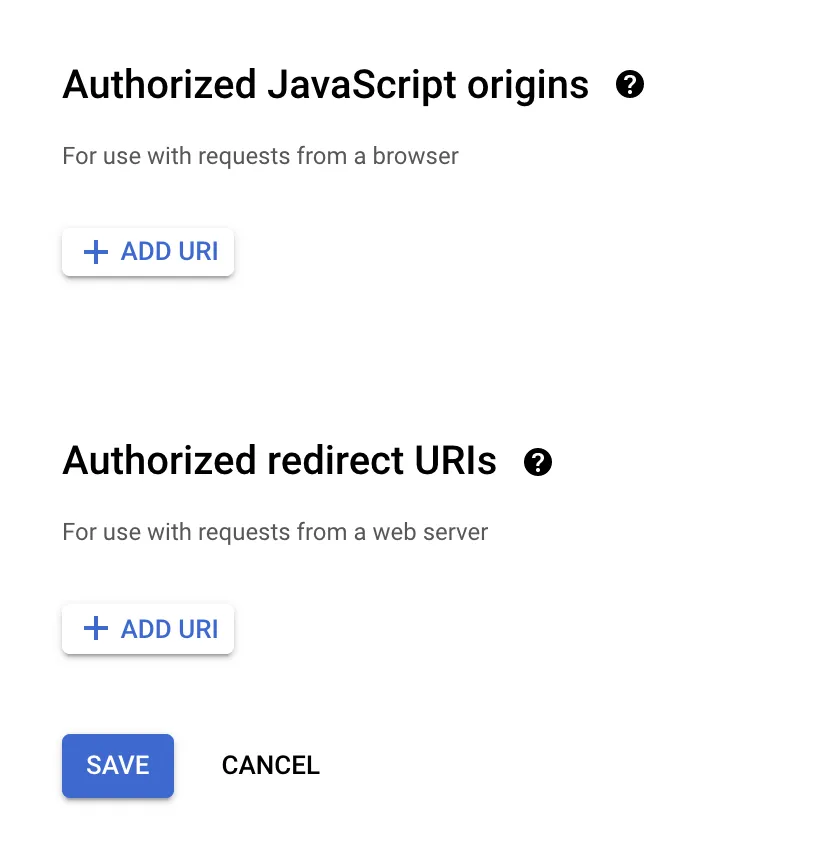The height and width of the screenshot is (856, 830).
Task: Click the "Authorized redirect URIs" heading
Action: point(279,462)
